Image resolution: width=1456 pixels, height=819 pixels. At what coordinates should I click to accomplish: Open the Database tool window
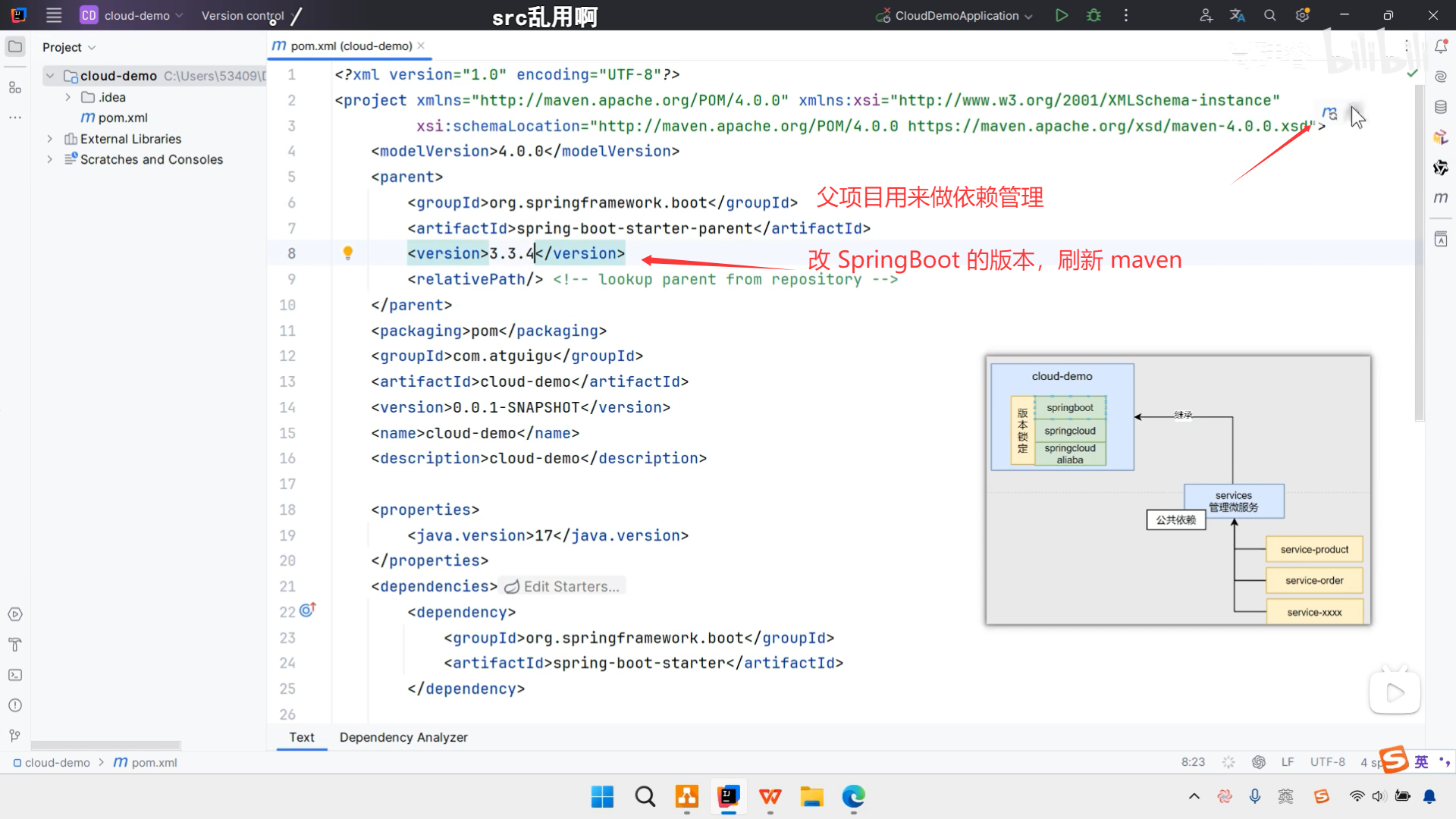[1441, 107]
